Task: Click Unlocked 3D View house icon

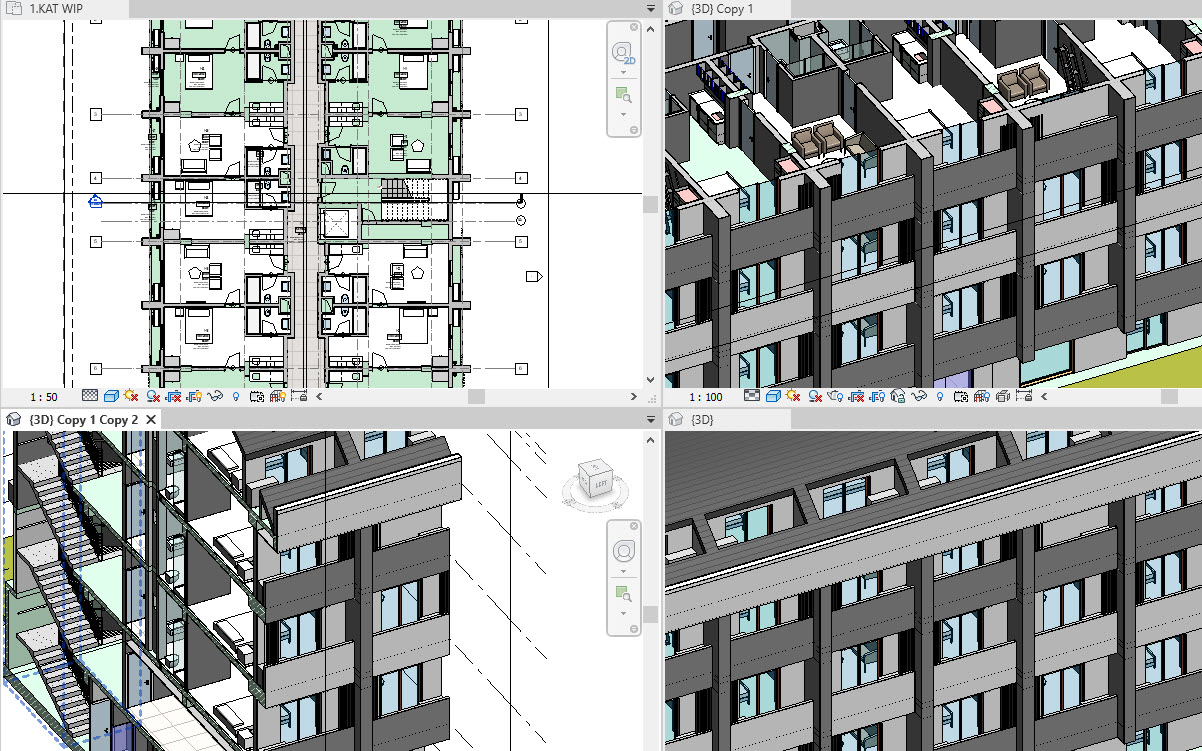Action: tap(898, 397)
